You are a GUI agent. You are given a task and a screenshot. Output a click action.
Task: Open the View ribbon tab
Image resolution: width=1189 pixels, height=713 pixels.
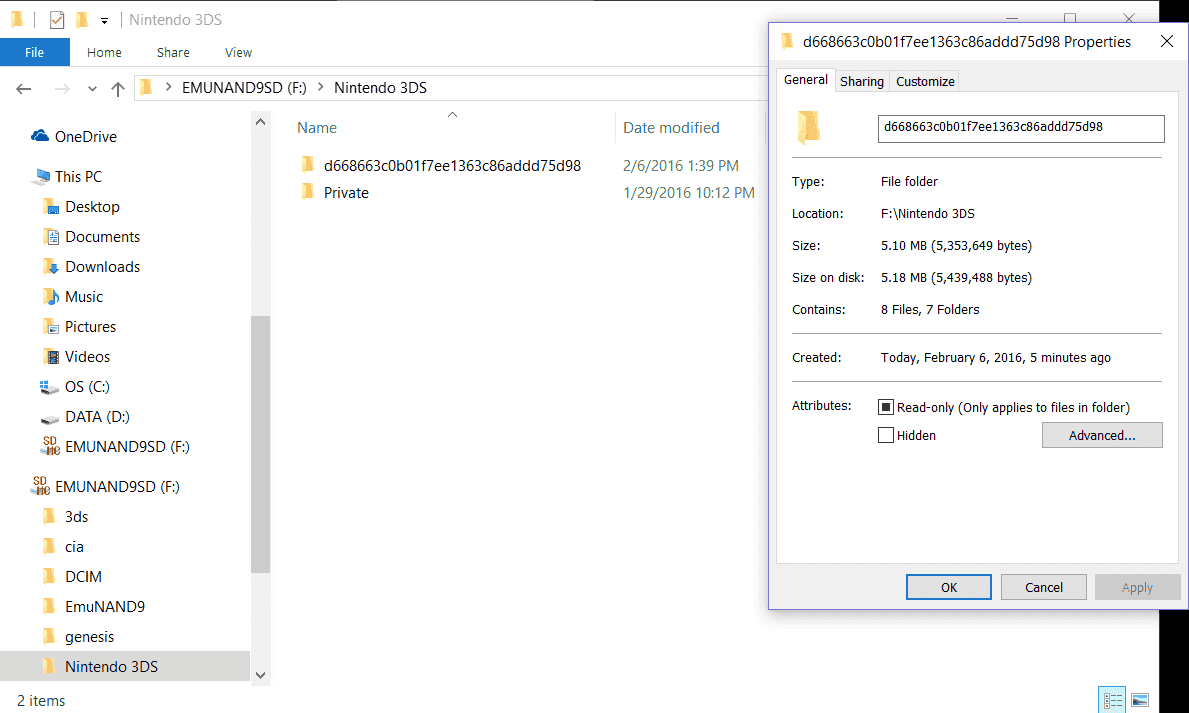pyautogui.click(x=238, y=52)
